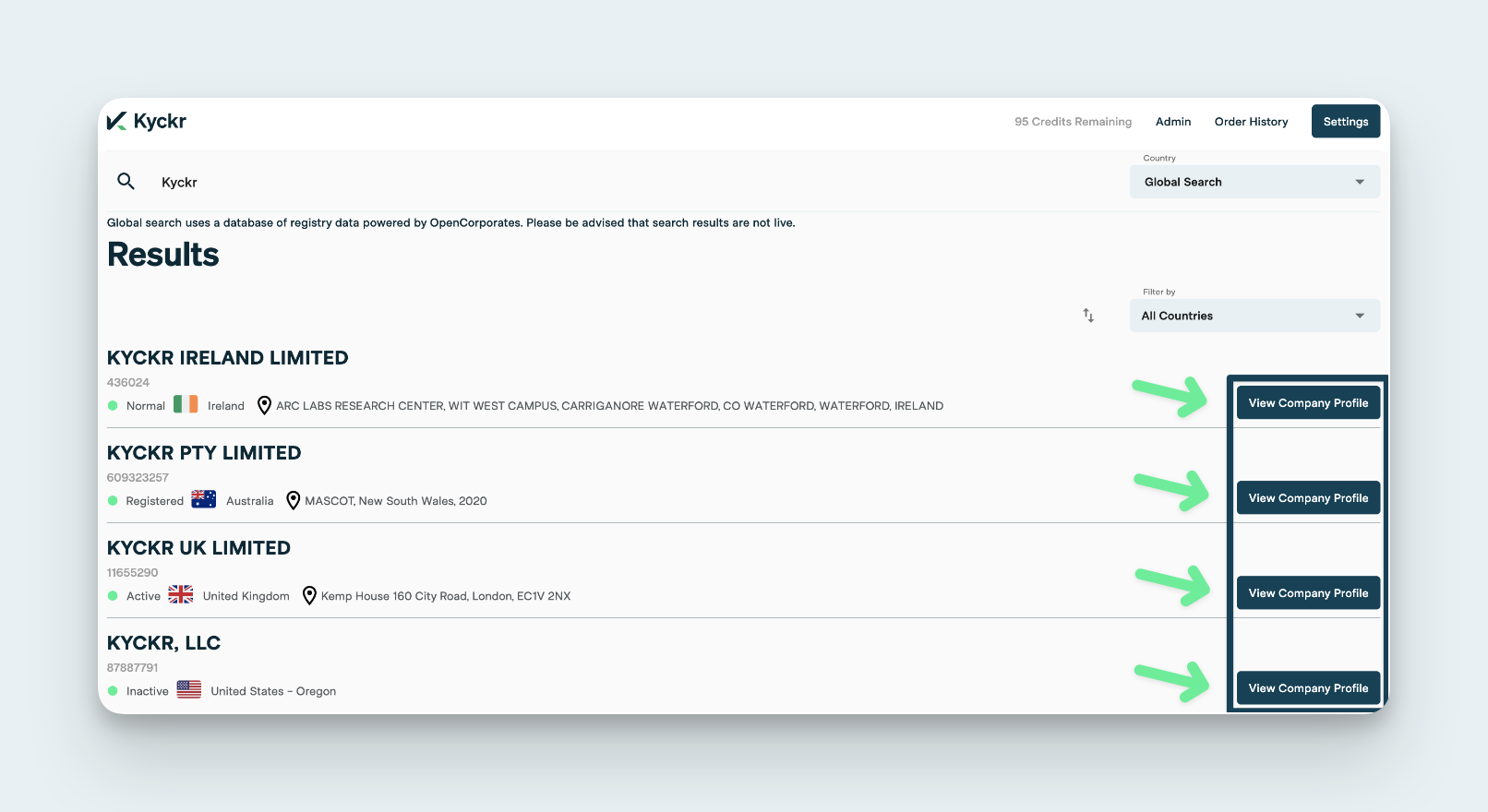Click location pin beside MASCOT address

click(293, 500)
